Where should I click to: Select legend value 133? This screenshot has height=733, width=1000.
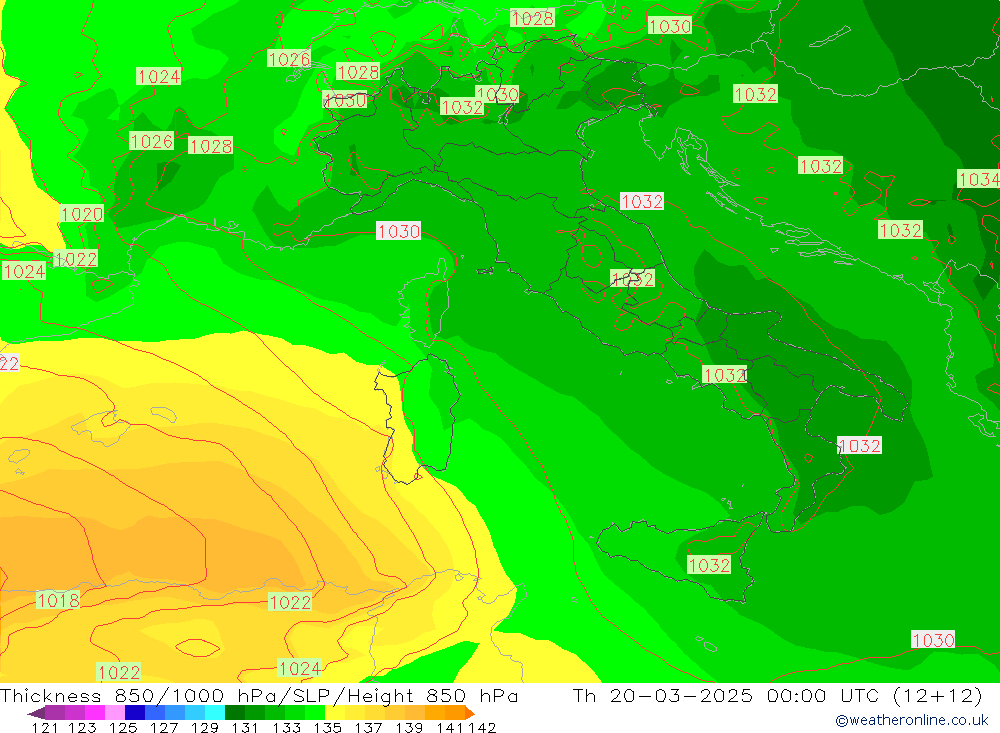pos(286,728)
